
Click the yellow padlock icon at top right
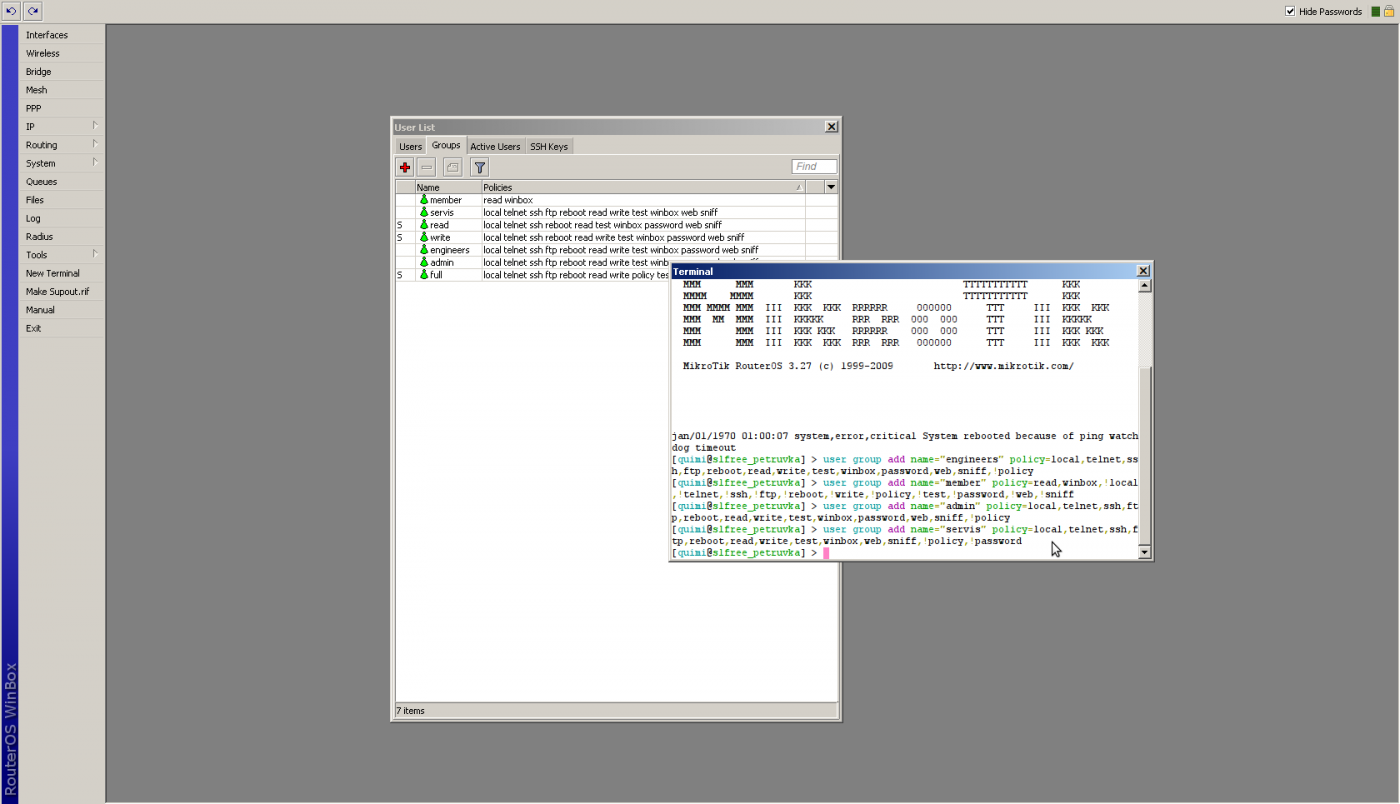pyautogui.click(x=1389, y=12)
